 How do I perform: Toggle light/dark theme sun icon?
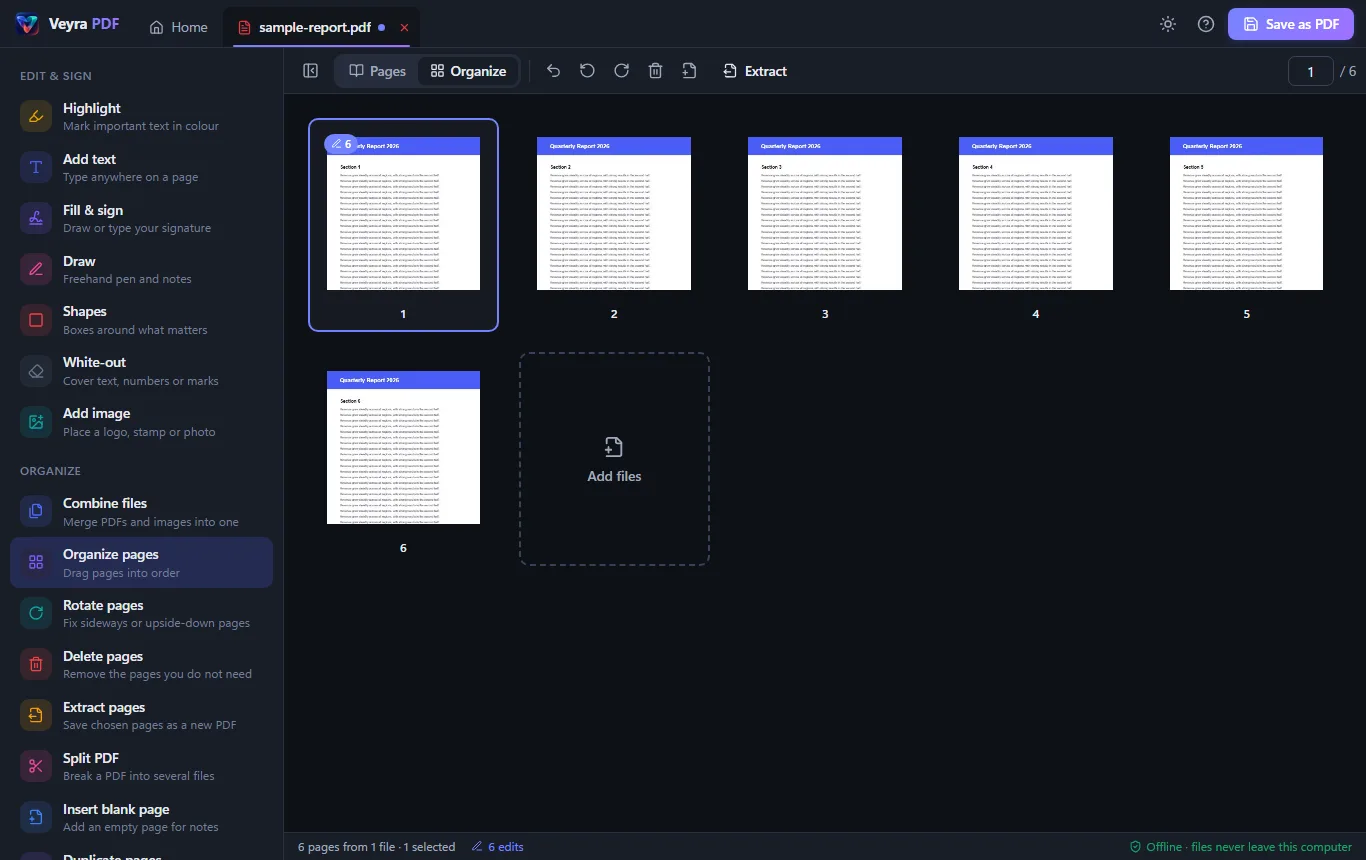pyautogui.click(x=1168, y=25)
